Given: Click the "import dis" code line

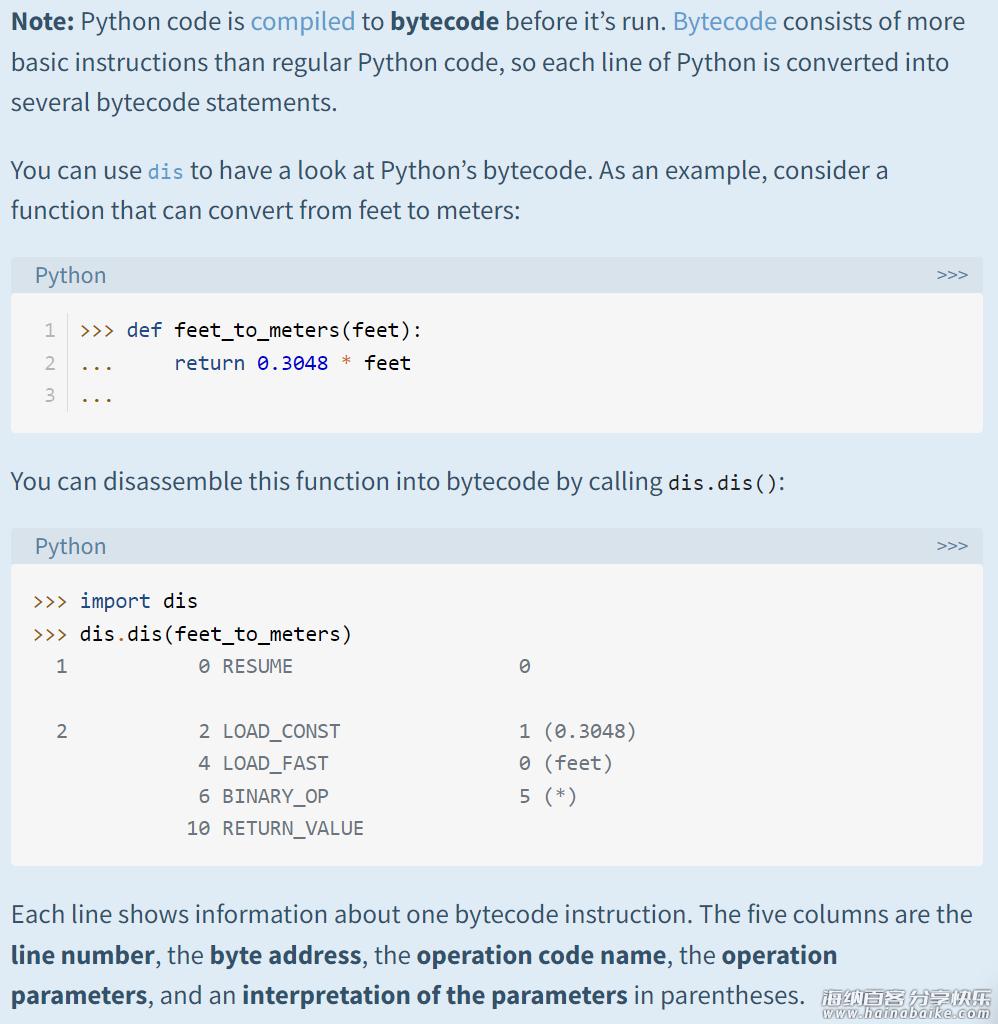Looking at the screenshot, I should [138, 601].
